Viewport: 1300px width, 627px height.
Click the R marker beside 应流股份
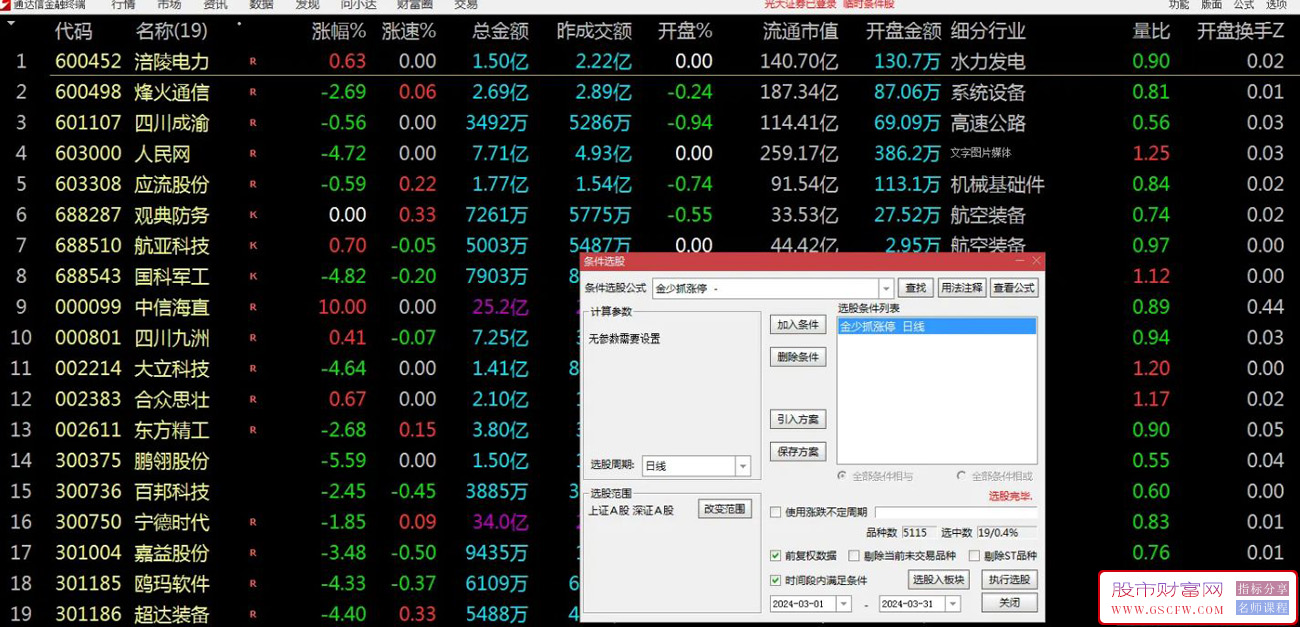253,184
